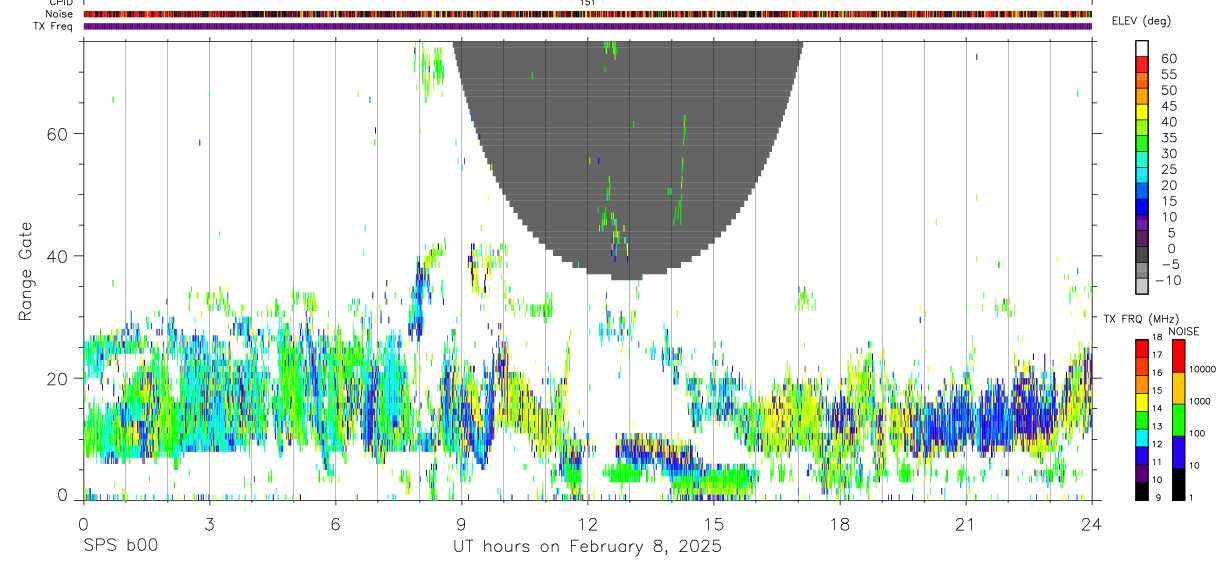The image size is (1228, 567).
Task: Click the Range Gate axis label '20'
Action: pyautogui.click(x=56, y=378)
